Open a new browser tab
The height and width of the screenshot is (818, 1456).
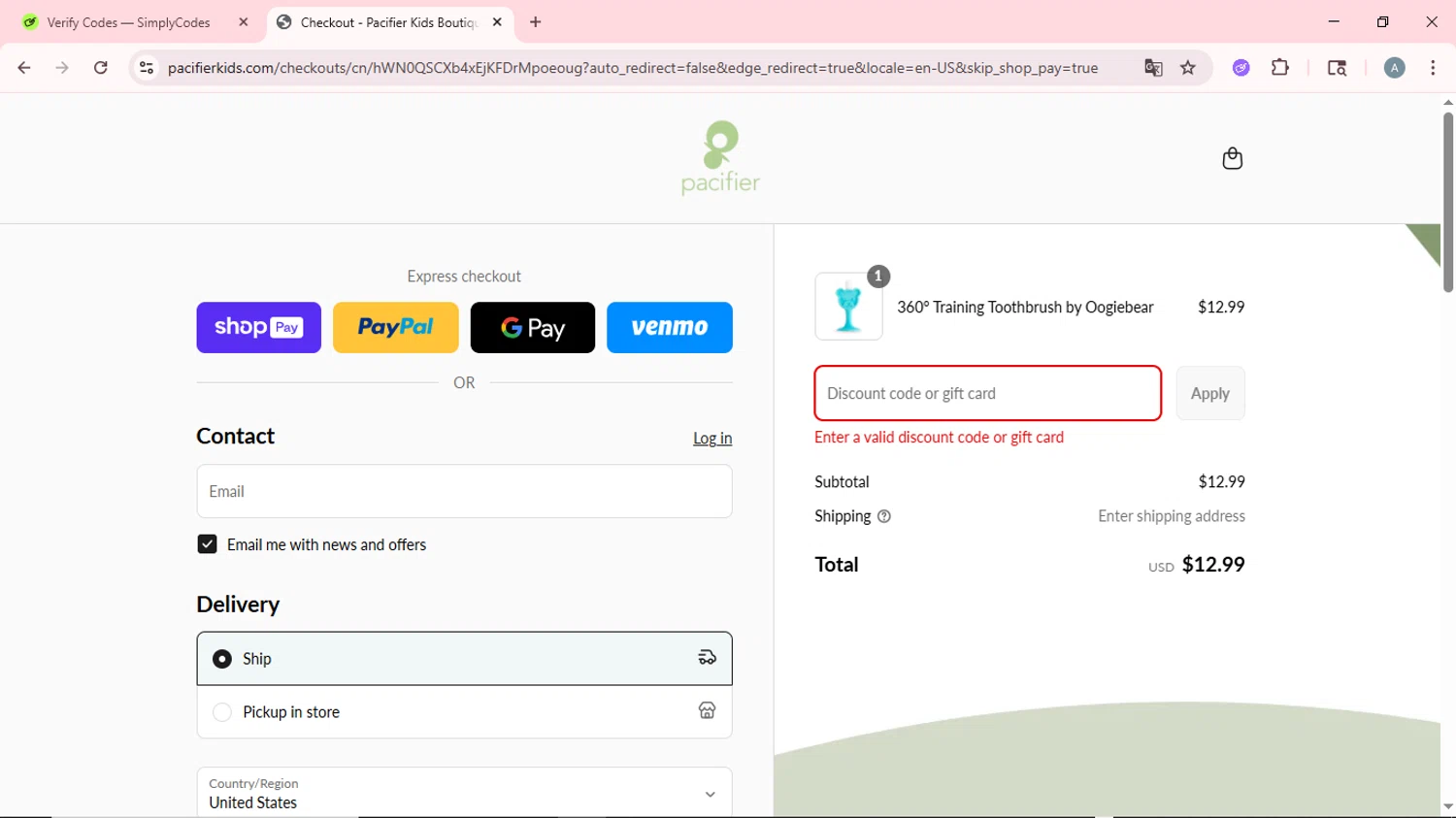tap(536, 22)
